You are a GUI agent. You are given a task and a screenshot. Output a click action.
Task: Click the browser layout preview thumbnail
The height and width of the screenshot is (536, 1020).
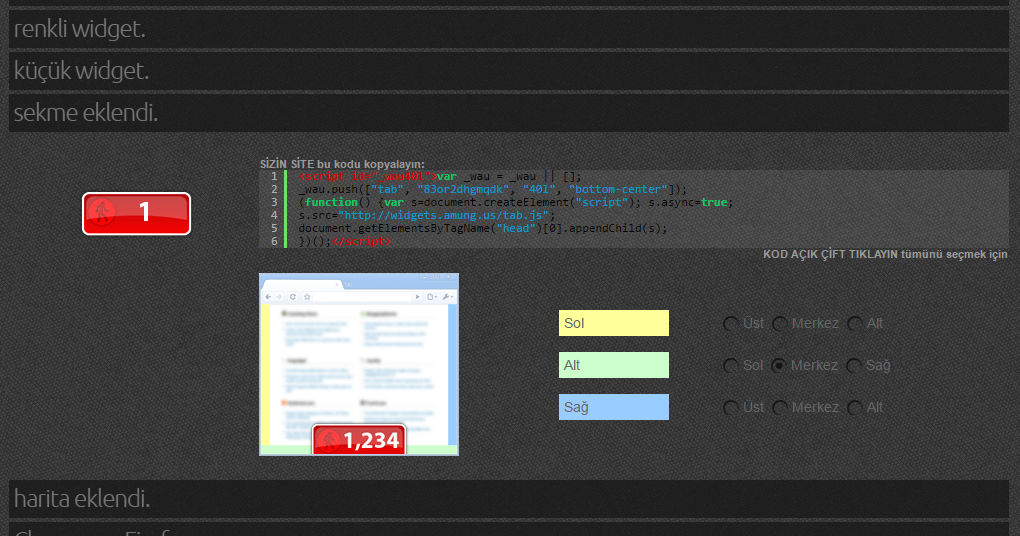click(x=359, y=364)
